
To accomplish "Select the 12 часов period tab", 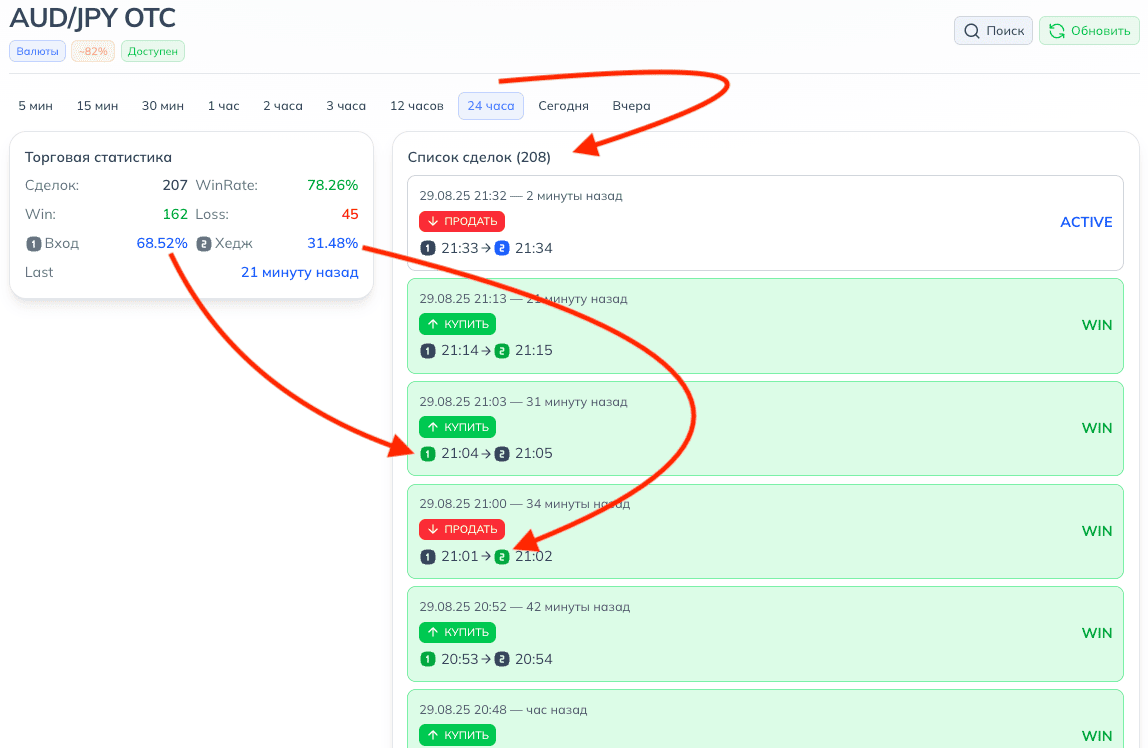I will coord(417,106).
